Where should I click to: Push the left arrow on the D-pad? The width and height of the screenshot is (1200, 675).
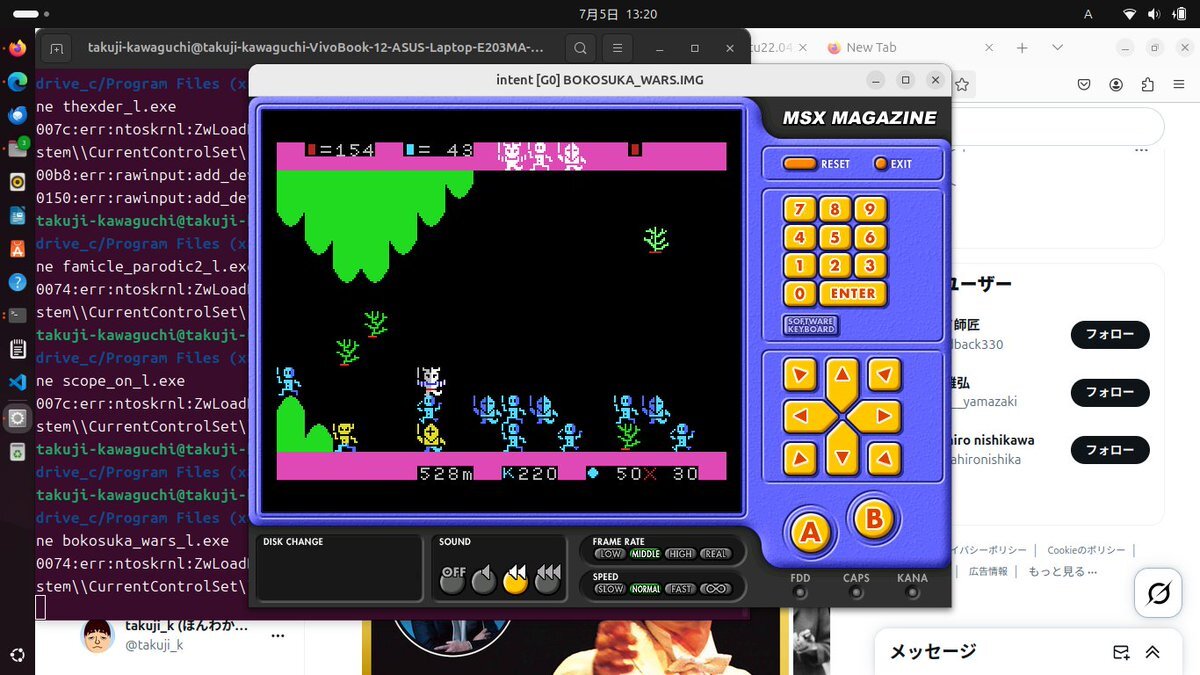[807, 415]
